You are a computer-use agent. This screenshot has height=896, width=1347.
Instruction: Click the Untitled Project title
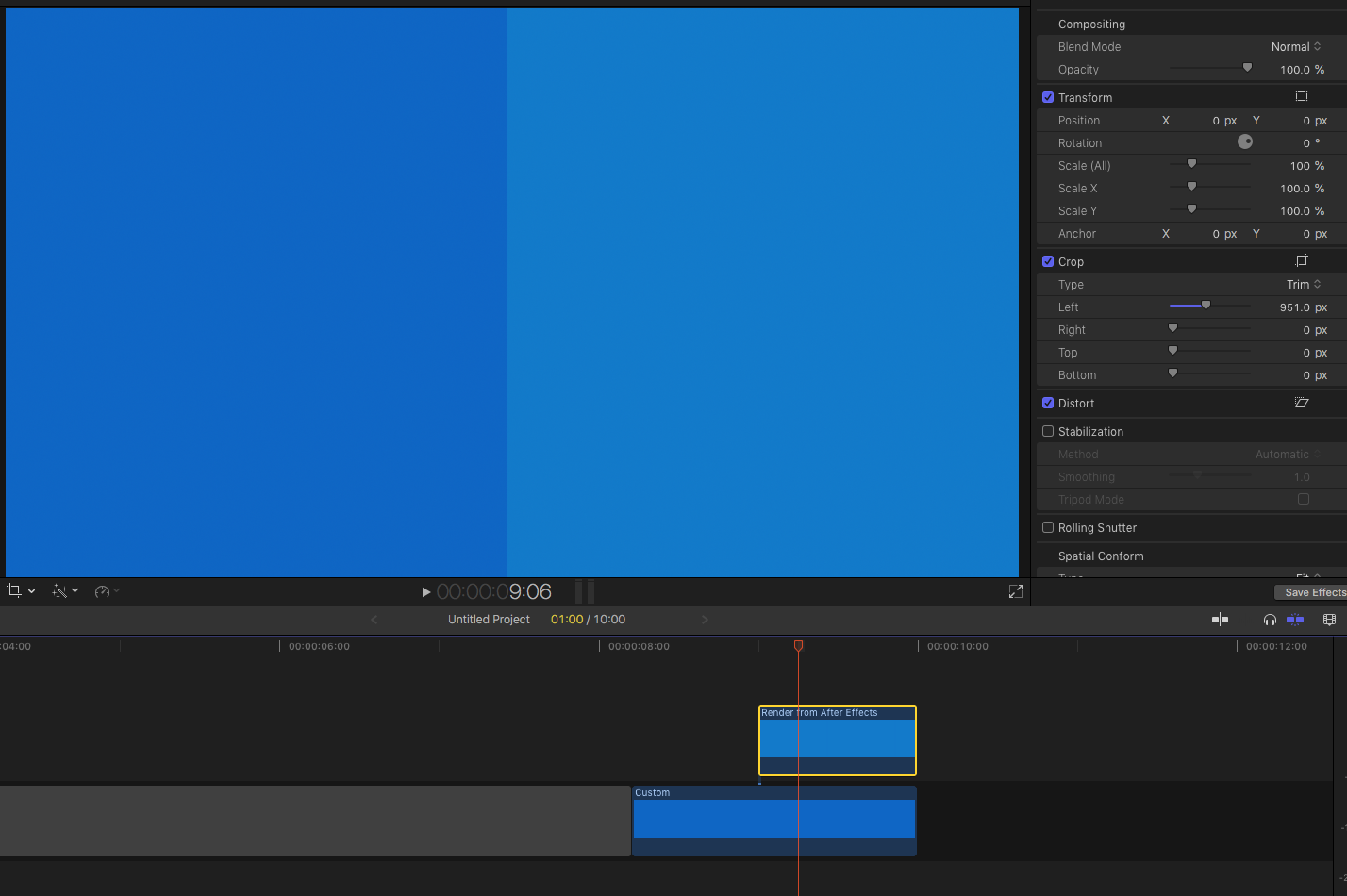click(489, 620)
